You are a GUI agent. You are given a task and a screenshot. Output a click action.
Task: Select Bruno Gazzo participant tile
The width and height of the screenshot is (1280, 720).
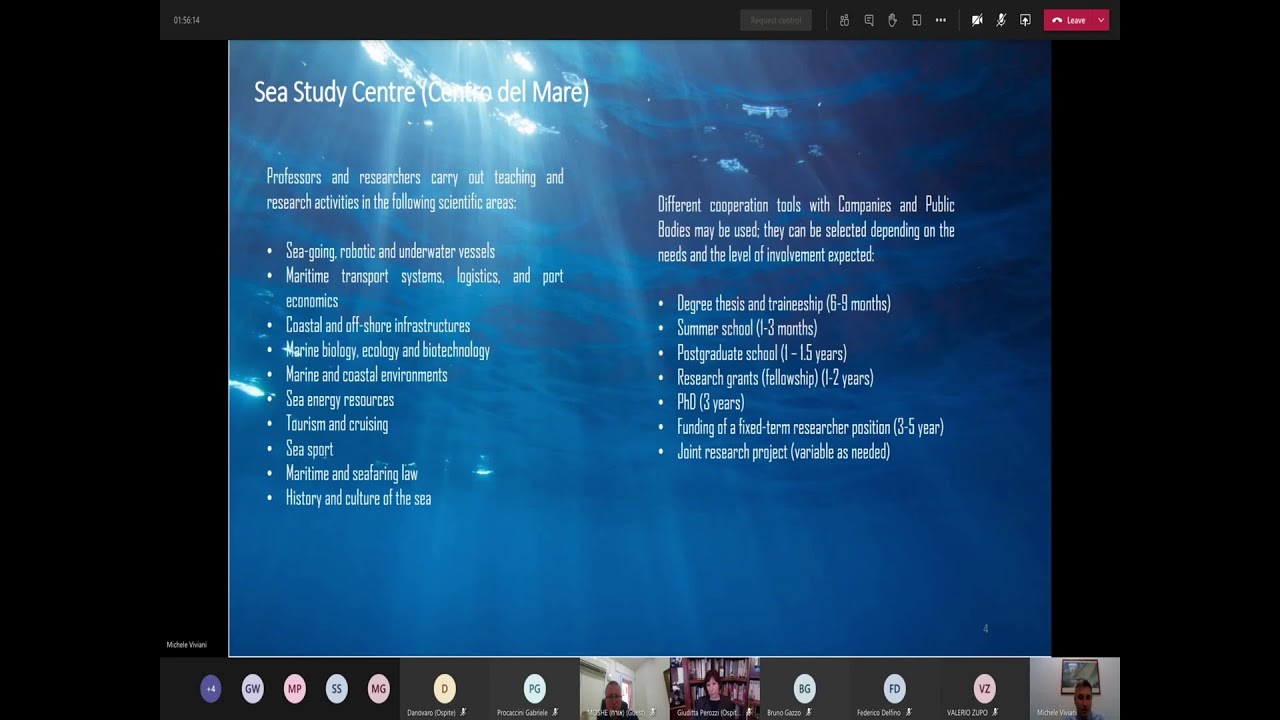pyautogui.click(x=805, y=689)
